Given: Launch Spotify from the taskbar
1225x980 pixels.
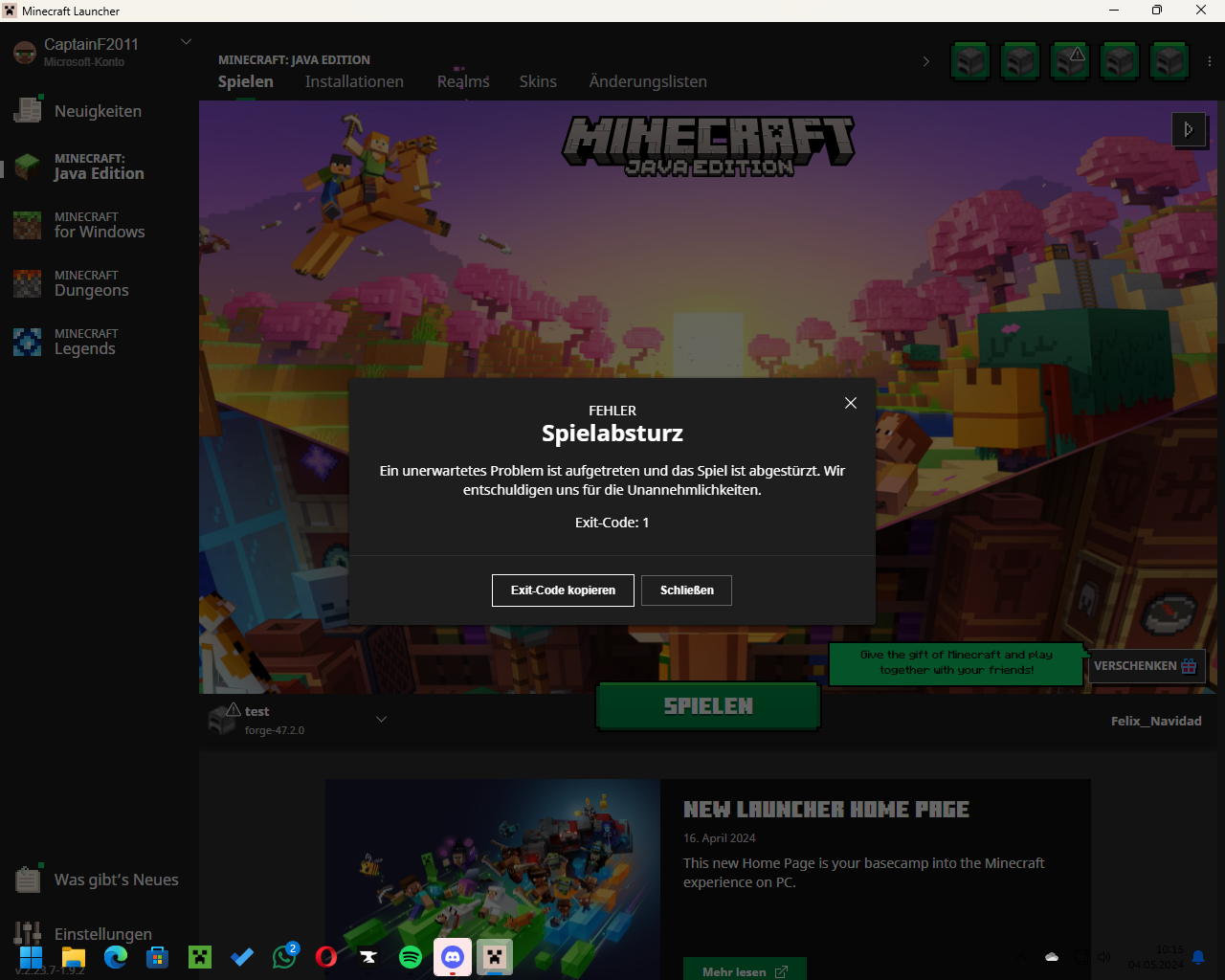Looking at the screenshot, I should coord(411,957).
